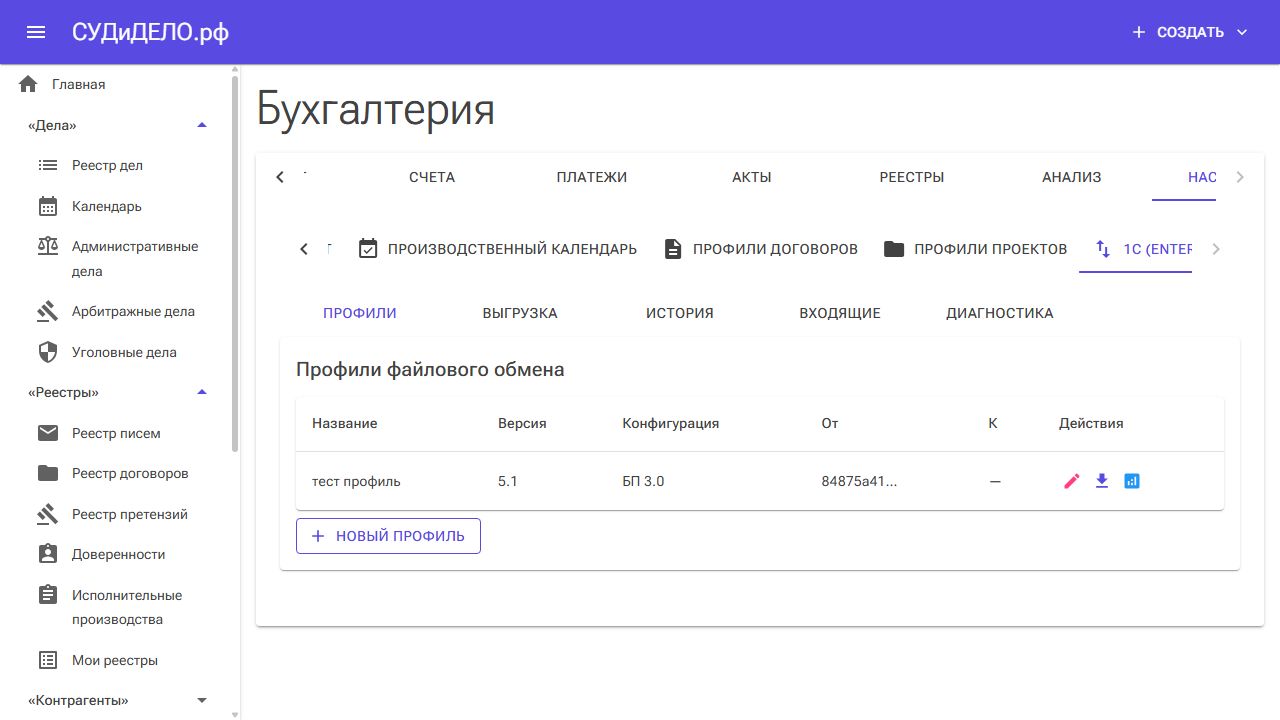Open тест профиль chart report icon
This screenshot has height=720, width=1280.
[1132, 481]
